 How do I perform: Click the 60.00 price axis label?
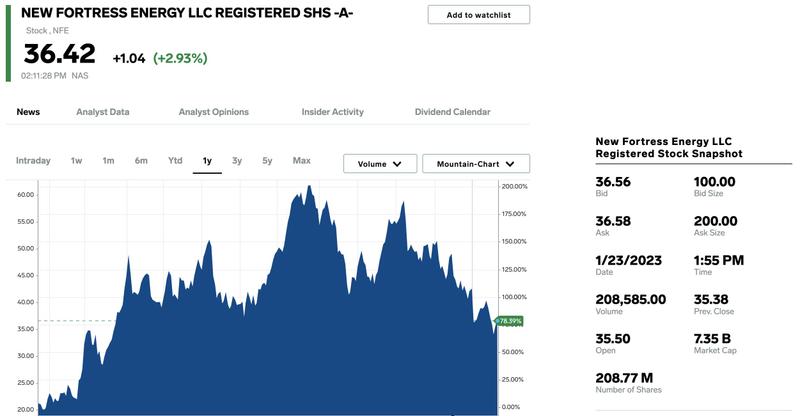26,194
